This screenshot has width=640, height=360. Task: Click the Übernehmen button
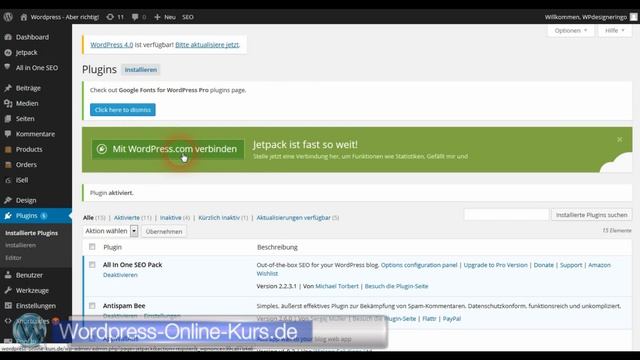(x=164, y=231)
